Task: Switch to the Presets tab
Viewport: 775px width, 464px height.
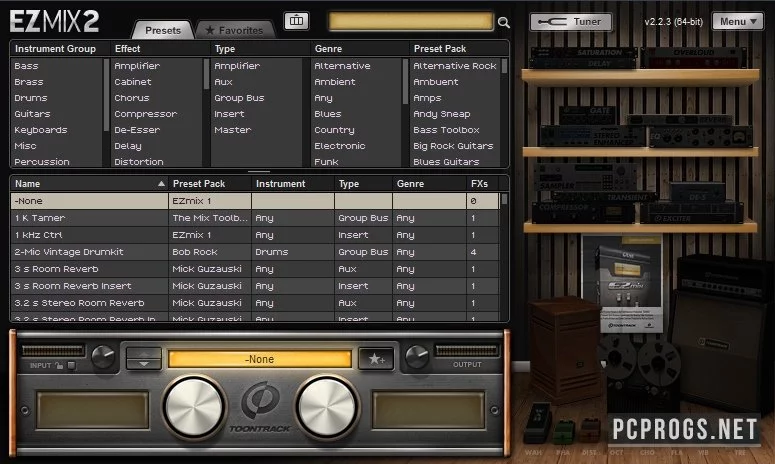Action: coord(163,30)
